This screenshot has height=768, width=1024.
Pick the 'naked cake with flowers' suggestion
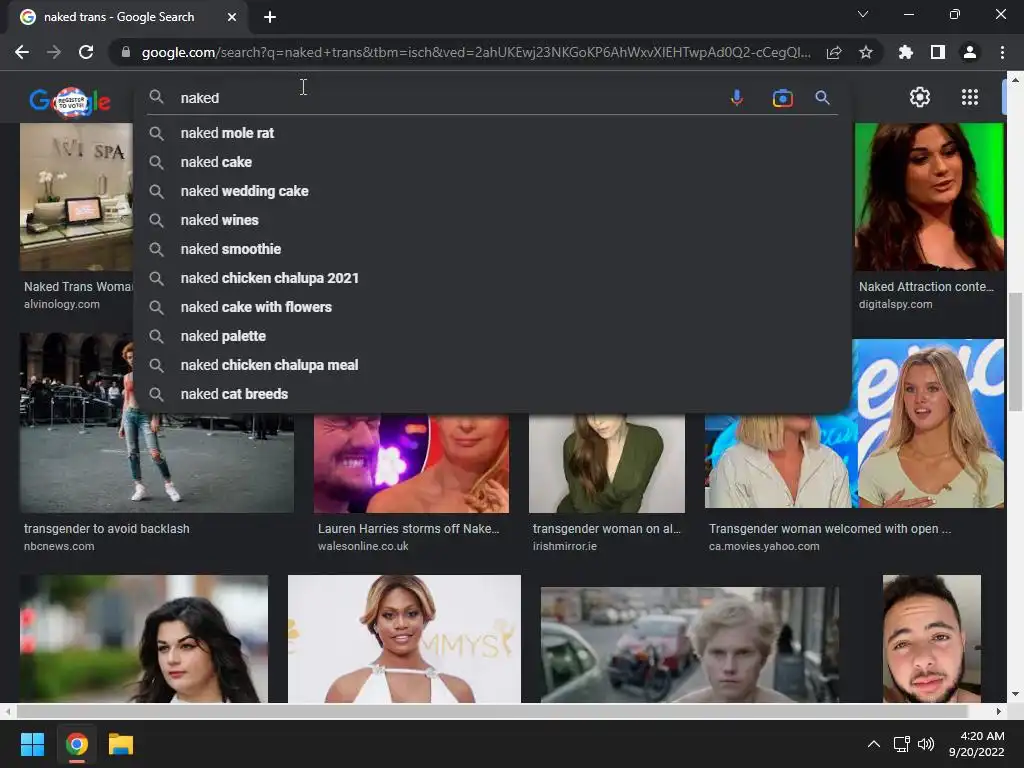(492, 307)
